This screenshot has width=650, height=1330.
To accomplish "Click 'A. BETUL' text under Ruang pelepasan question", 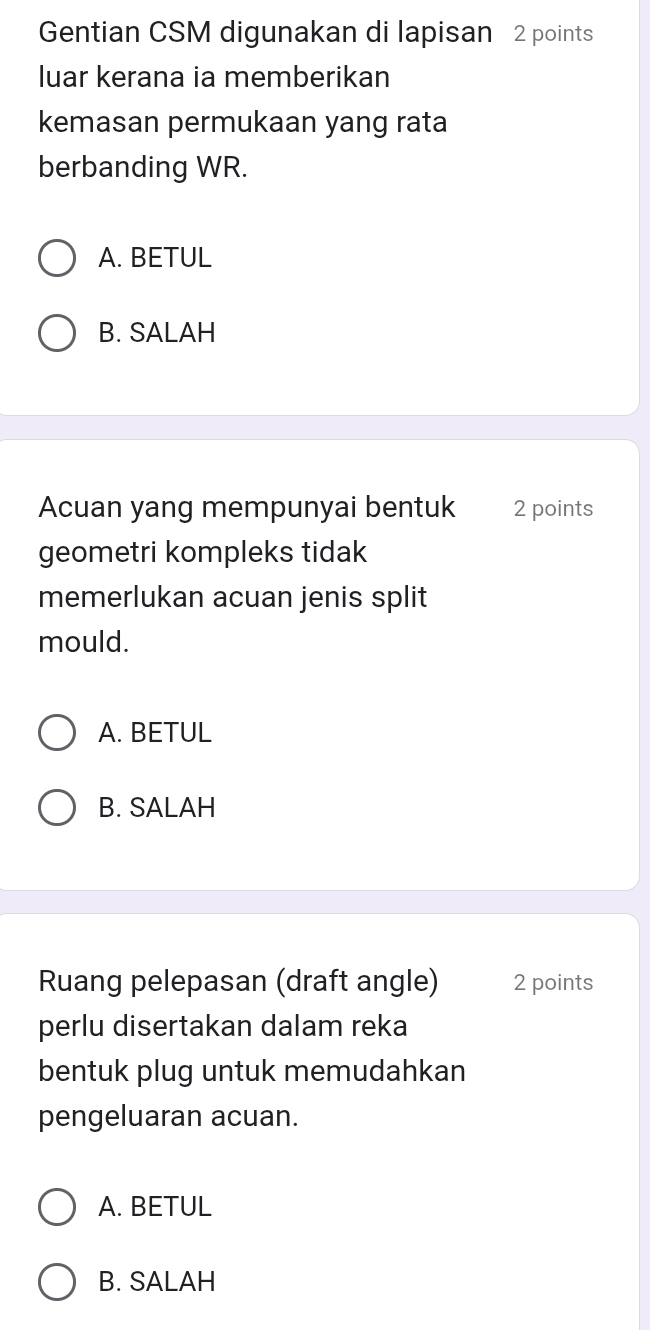I will (x=156, y=1207).
